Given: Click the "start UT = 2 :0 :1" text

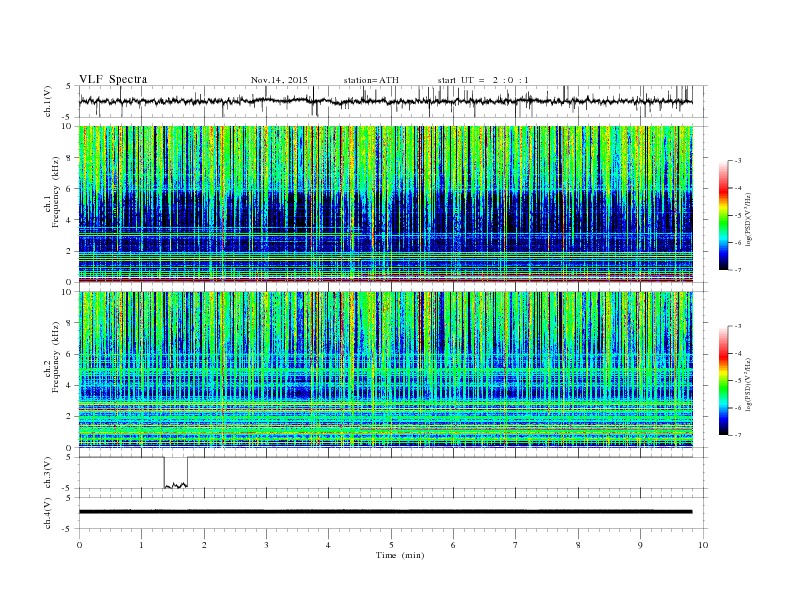Looking at the screenshot, I should pyautogui.click(x=483, y=80).
